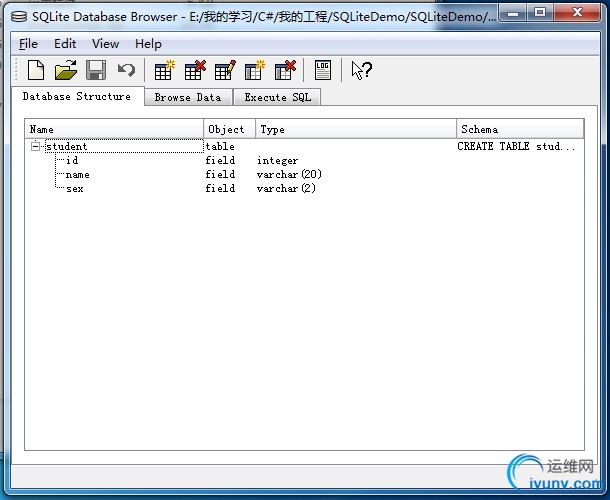The width and height of the screenshot is (610, 500).
Task: Click the 'varchar(2)' type cell
Action: click(286, 188)
